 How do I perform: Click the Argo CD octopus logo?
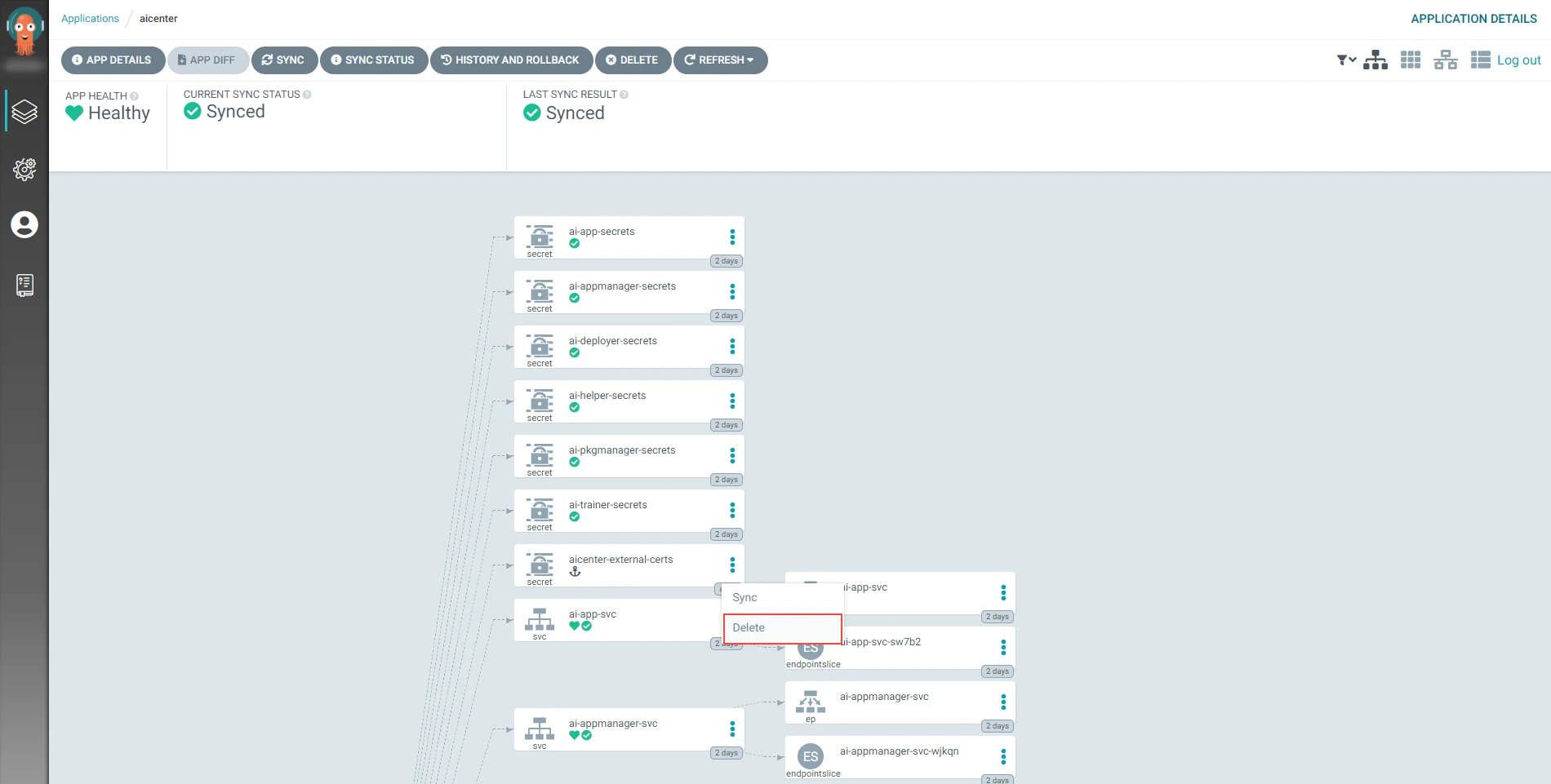24,30
